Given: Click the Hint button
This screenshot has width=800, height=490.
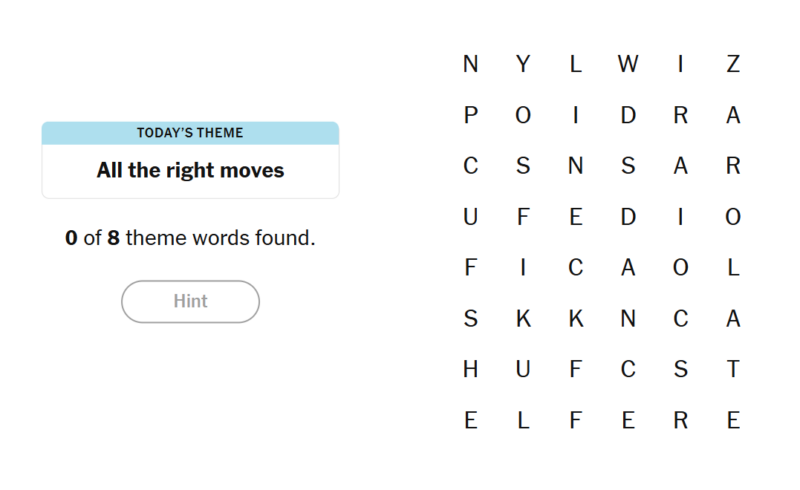Looking at the screenshot, I should [x=190, y=302].
